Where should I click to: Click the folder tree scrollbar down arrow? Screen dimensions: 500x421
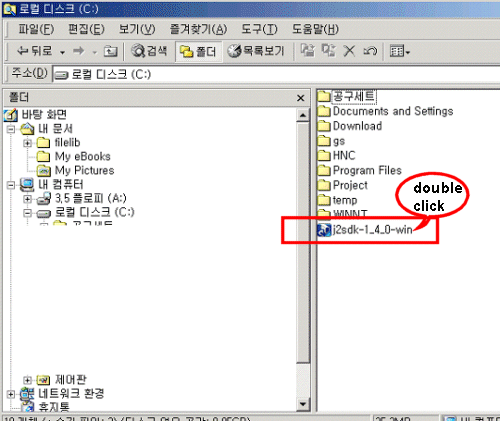(x=303, y=404)
